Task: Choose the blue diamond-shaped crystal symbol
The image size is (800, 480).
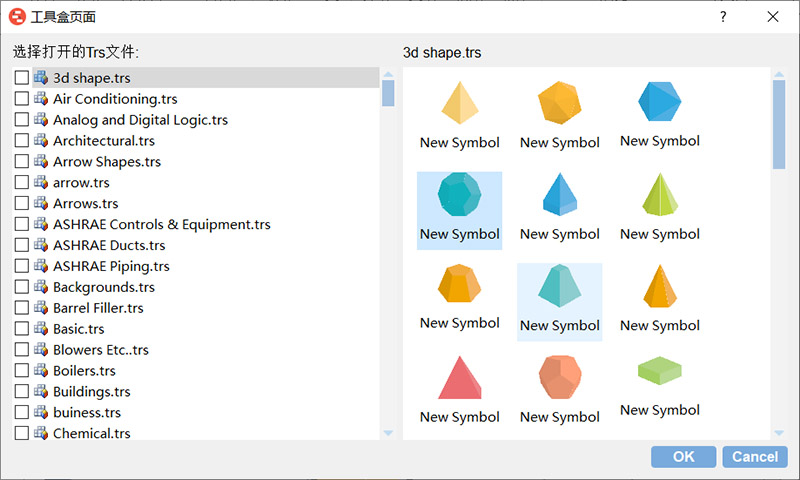Action: [559, 195]
